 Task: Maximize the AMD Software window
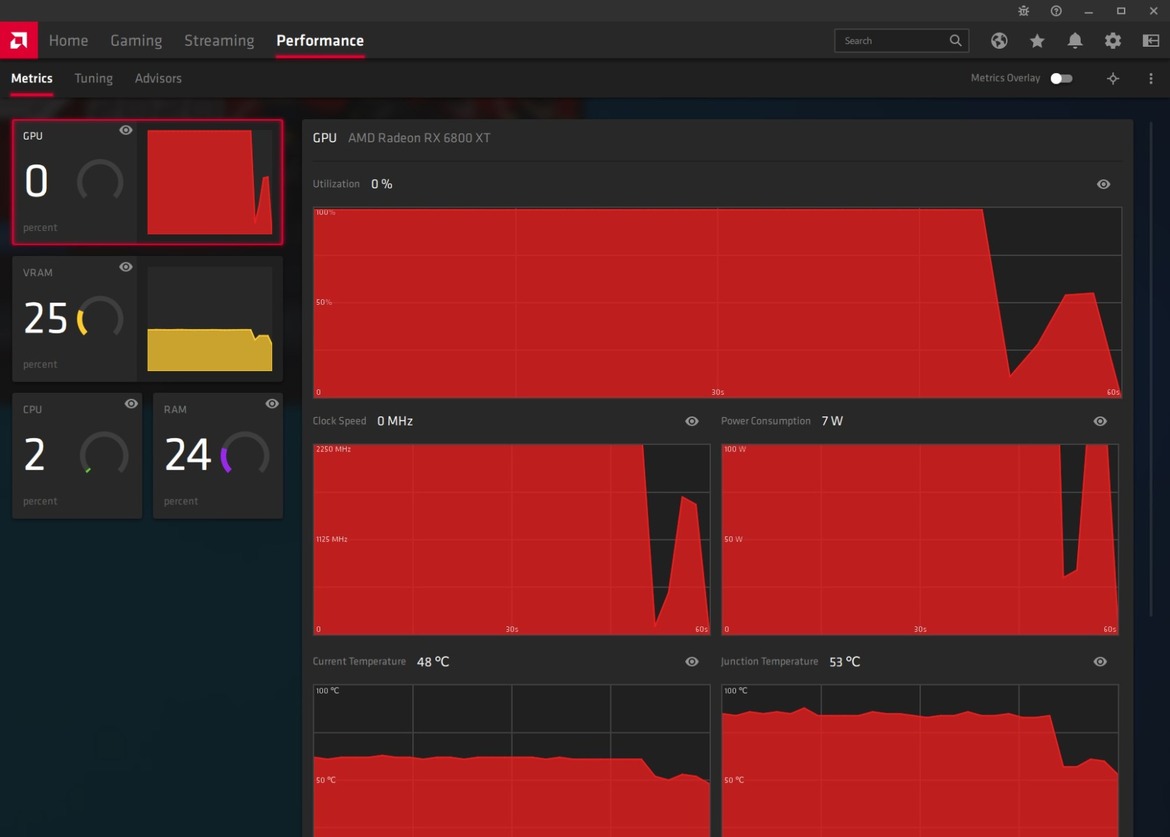point(1121,11)
